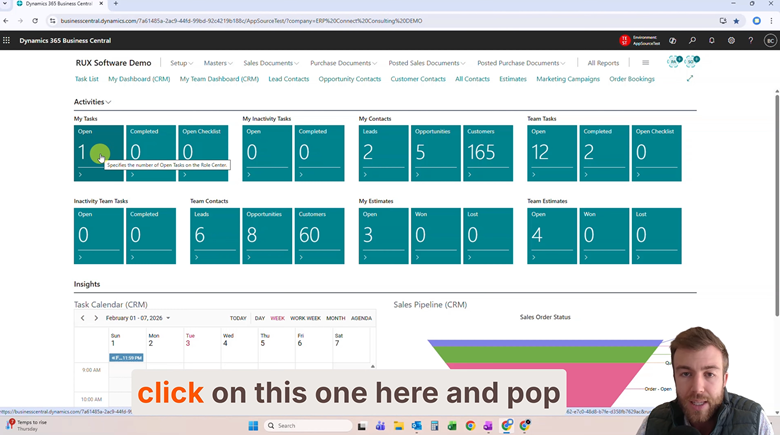Open My Contacts Opportunities tile showing 5

(x=436, y=153)
